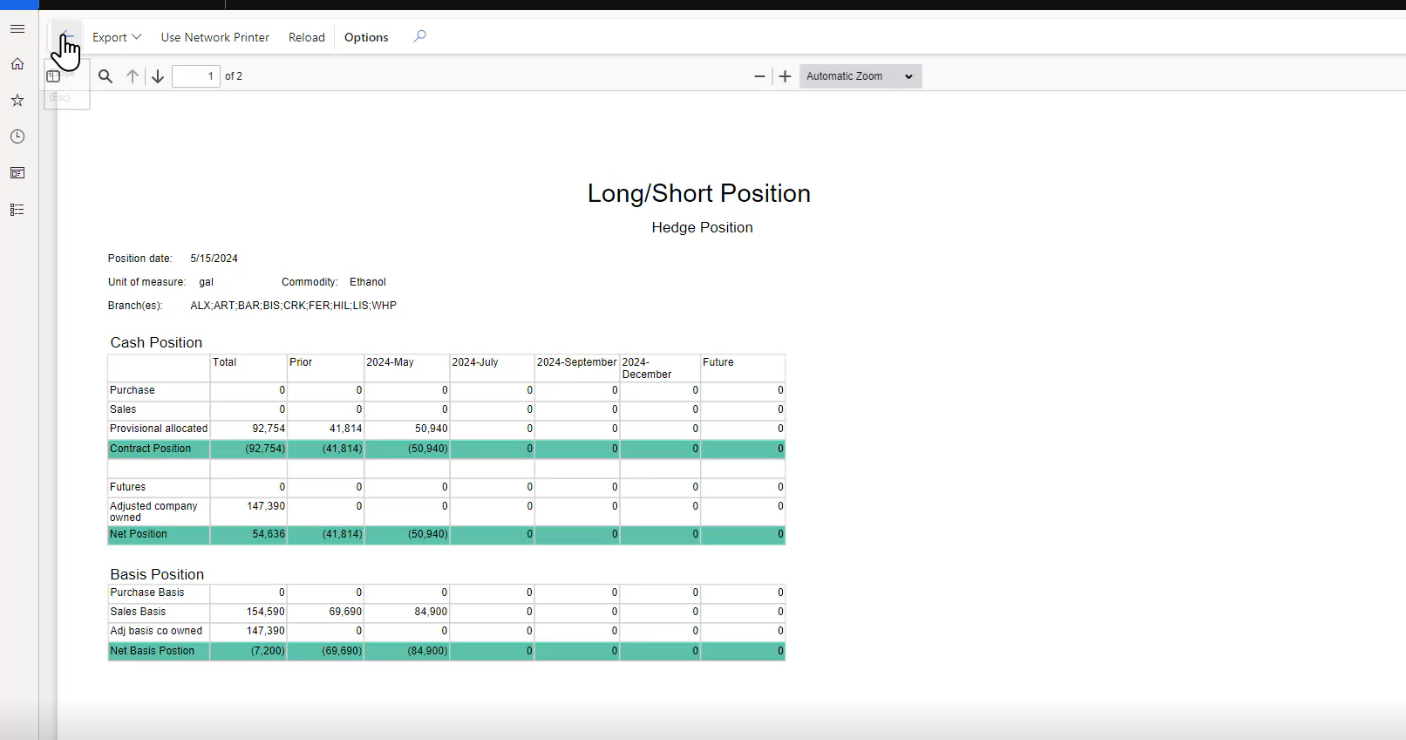The height and width of the screenshot is (740, 1406).
Task: Go to the previous report page
Action: tap(132, 75)
